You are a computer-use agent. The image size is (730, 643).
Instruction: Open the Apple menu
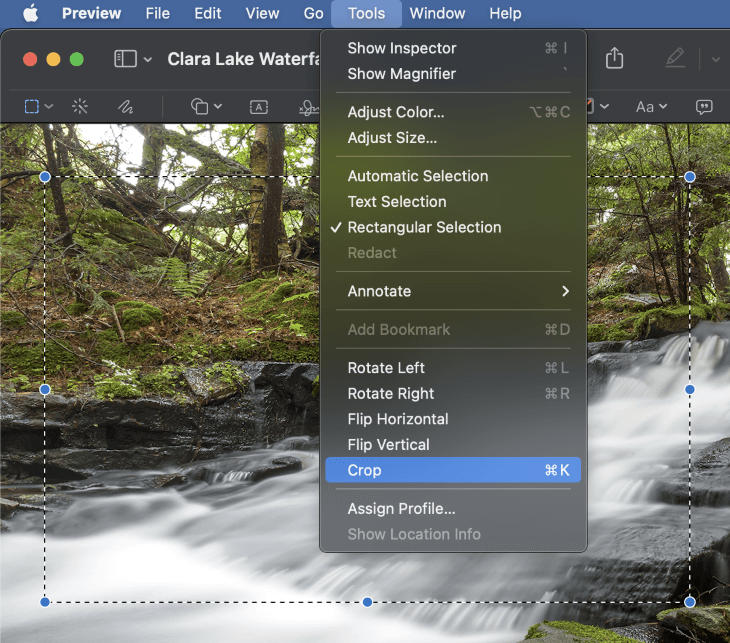31,13
